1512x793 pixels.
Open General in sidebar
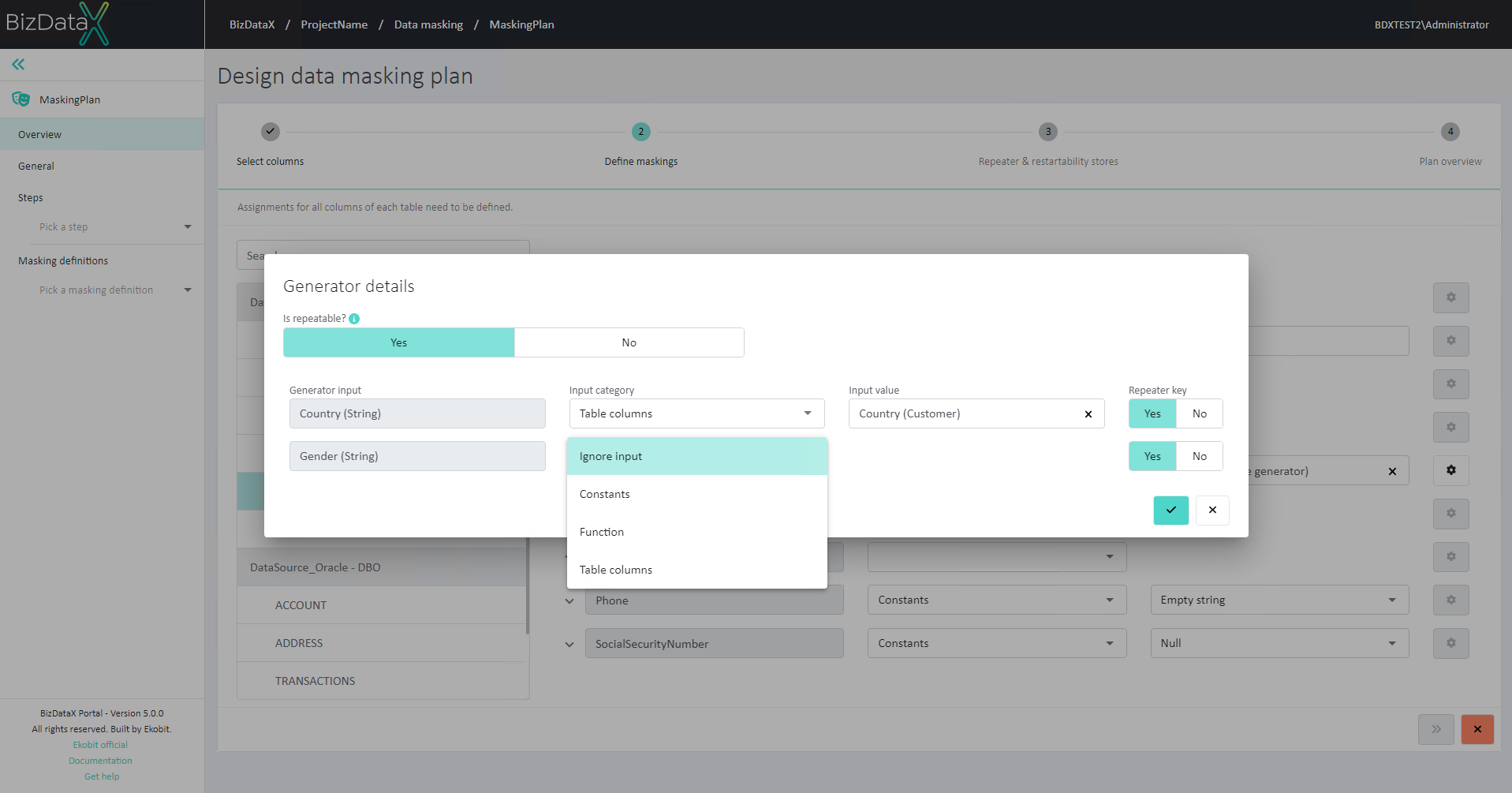click(x=103, y=166)
